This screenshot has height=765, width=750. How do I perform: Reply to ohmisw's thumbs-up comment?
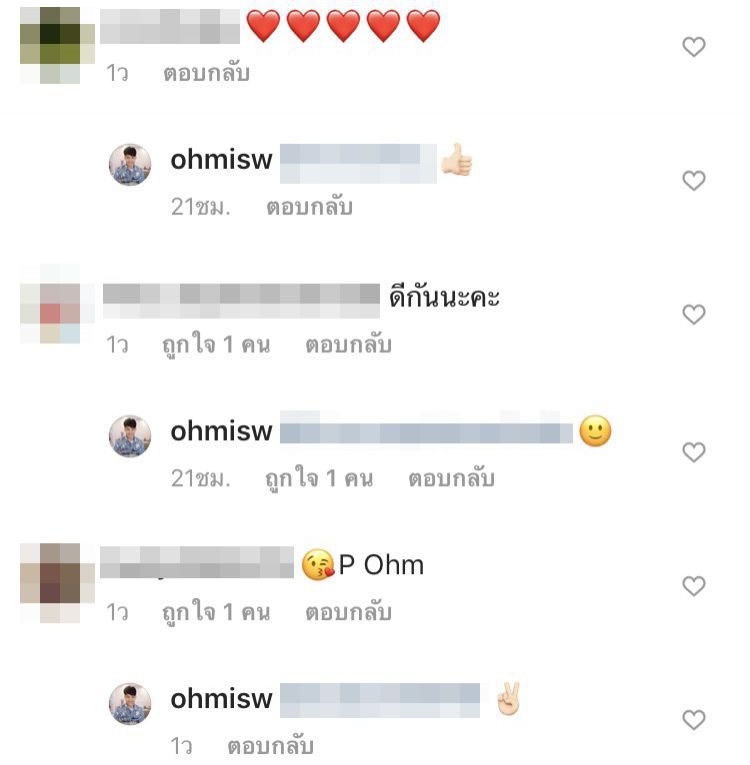[309, 207]
